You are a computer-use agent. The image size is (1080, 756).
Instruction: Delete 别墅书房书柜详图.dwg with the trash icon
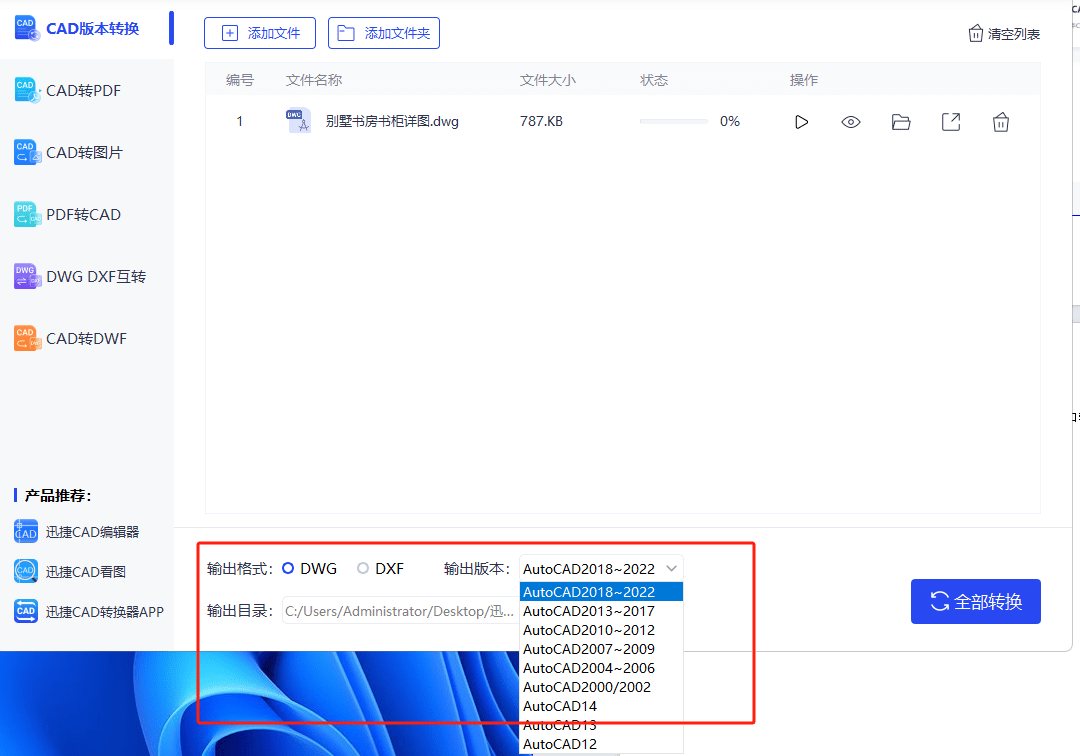(1001, 121)
